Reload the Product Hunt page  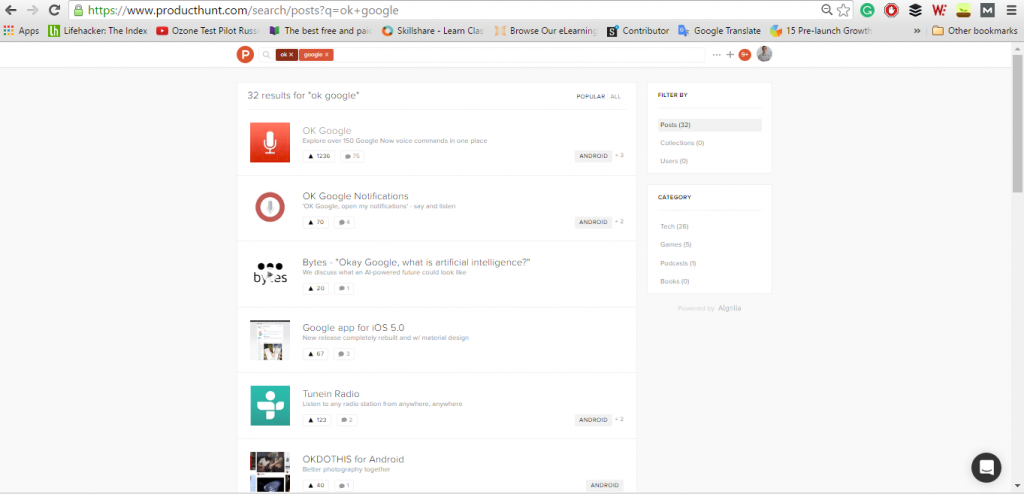tap(55, 10)
